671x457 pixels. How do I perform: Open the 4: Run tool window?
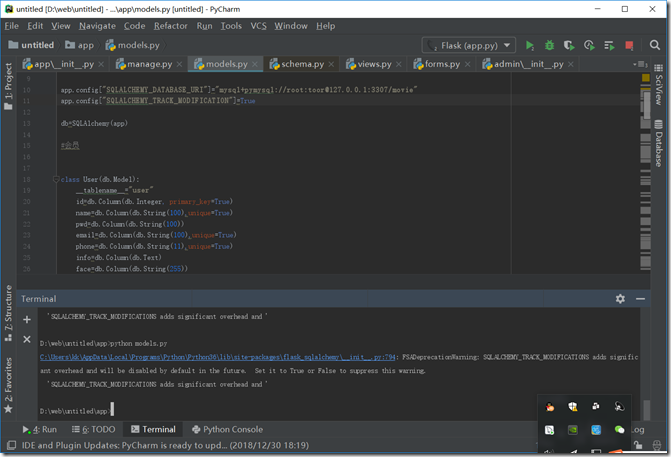(x=40, y=429)
